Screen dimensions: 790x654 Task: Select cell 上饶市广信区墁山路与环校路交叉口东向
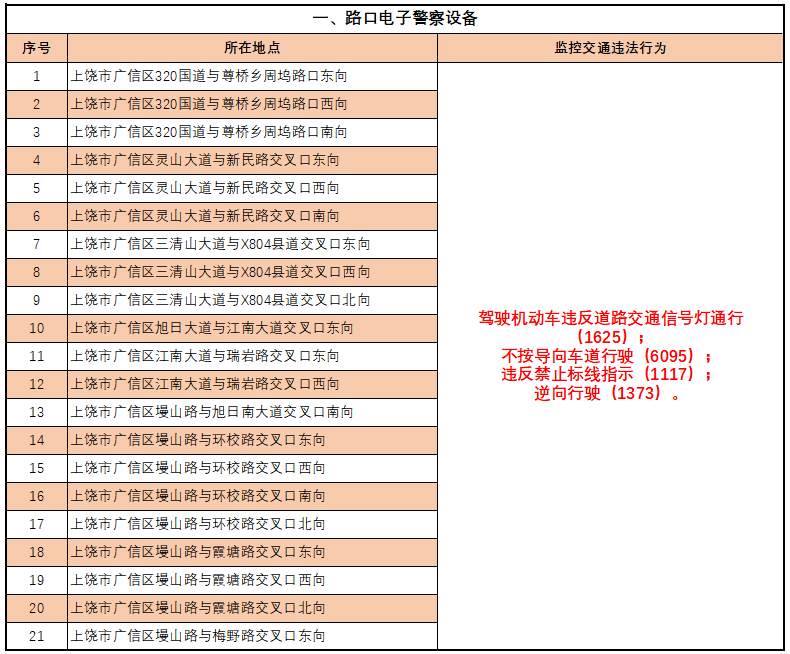coord(252,440)
